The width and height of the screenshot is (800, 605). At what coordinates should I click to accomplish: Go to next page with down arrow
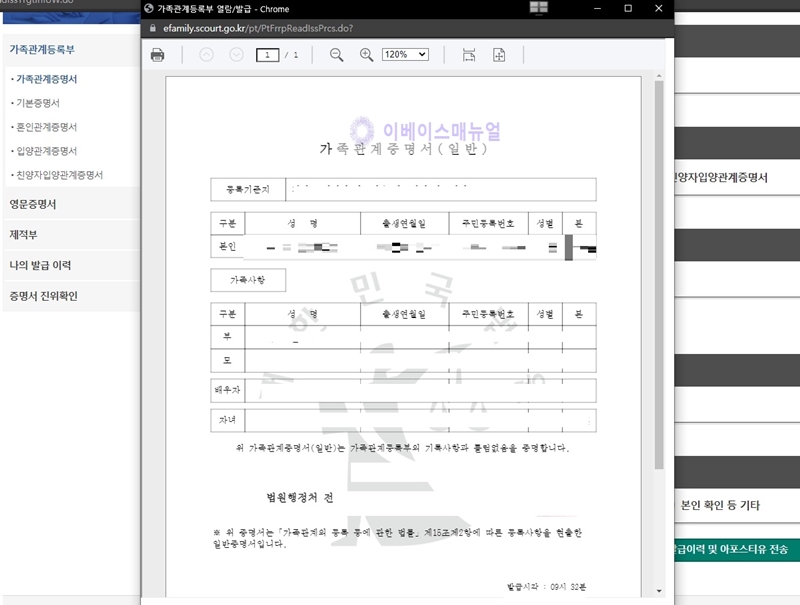(236, 55)
